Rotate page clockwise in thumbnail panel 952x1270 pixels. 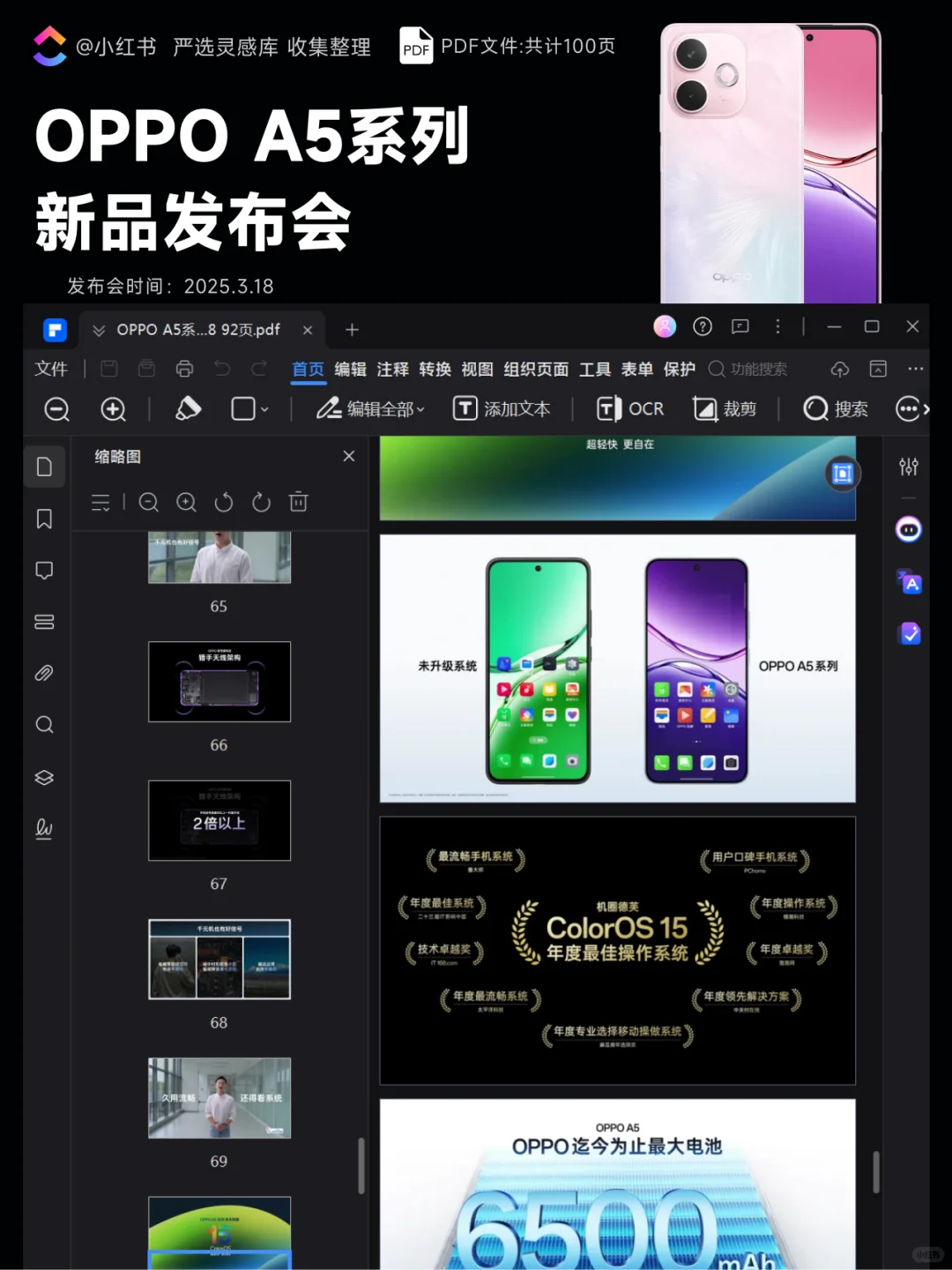point(261,503)
